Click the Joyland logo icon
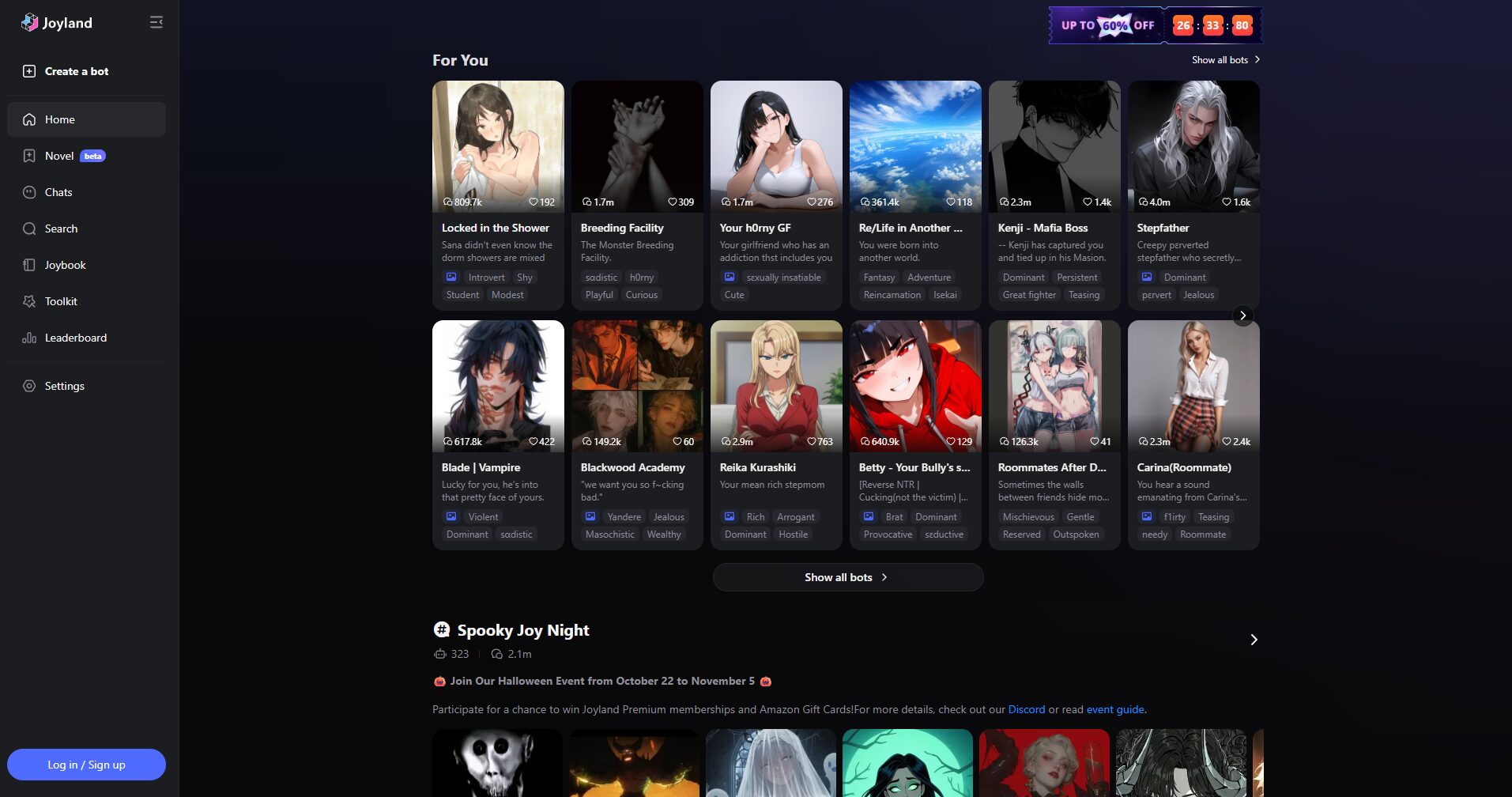The height and width of the screenshot is (797, 1512). [x=29, y=23]
